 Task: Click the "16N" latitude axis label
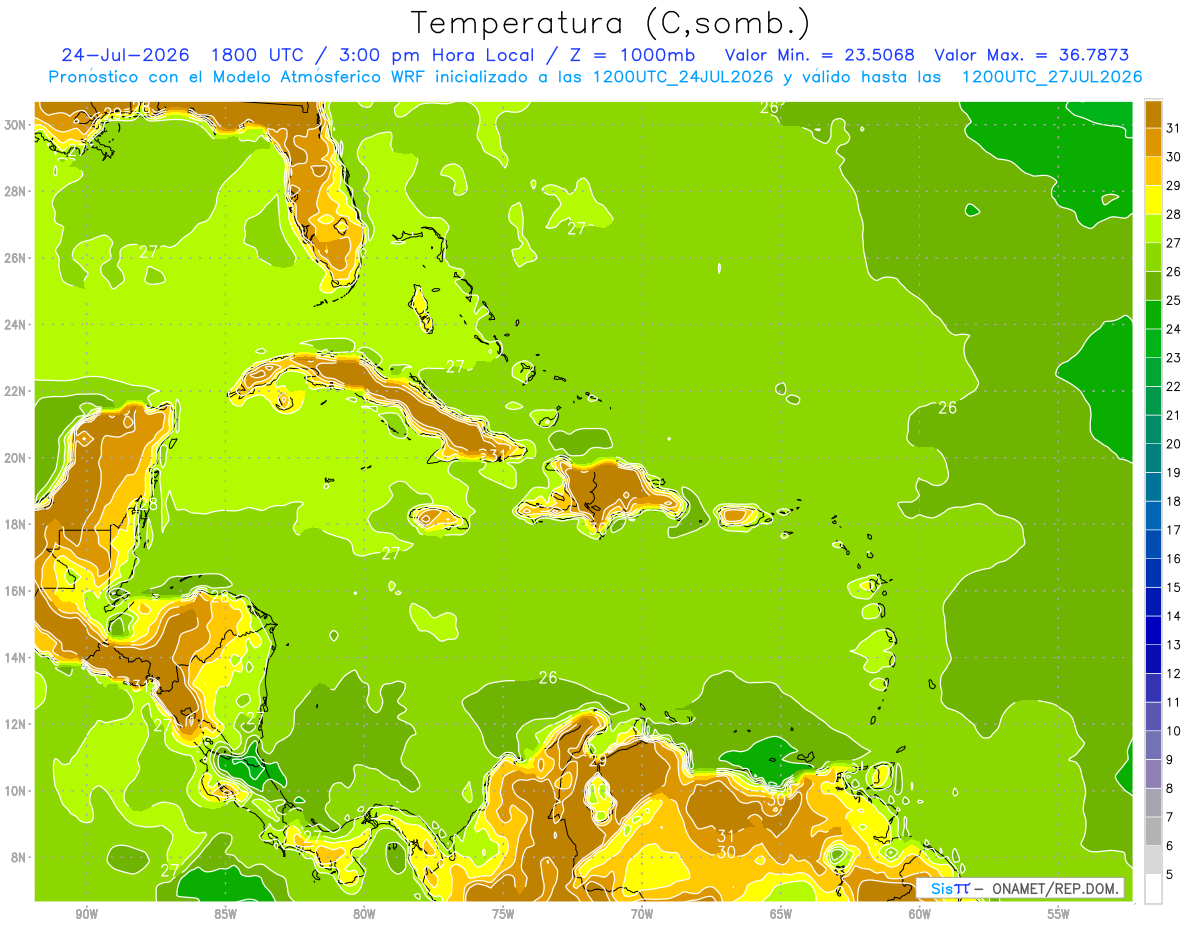pyautogui.click(x=16, y=590)
